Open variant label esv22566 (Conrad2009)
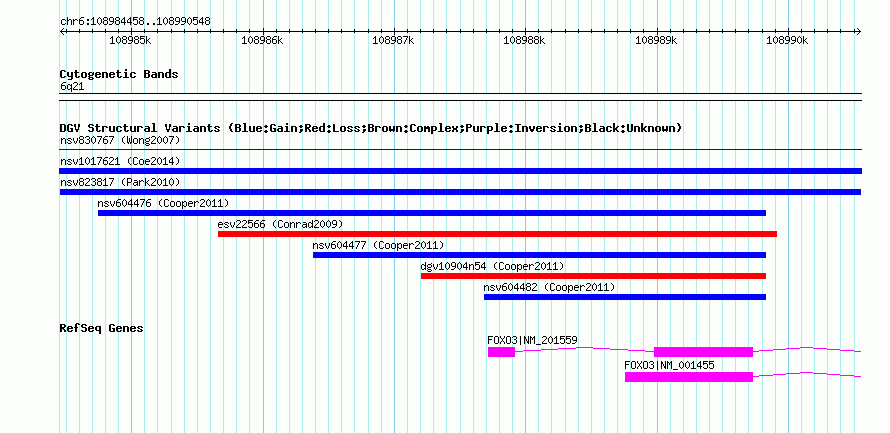Viewport: 890px width, 433px height. [280, 224]
